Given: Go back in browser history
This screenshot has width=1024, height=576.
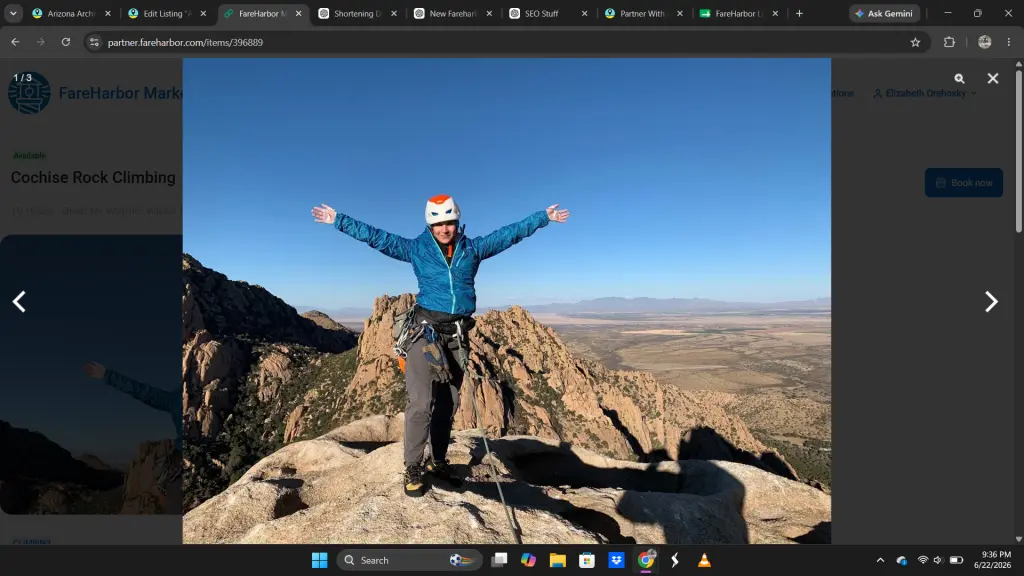Looking at the screenshot, I should click(x=15, y=42).
